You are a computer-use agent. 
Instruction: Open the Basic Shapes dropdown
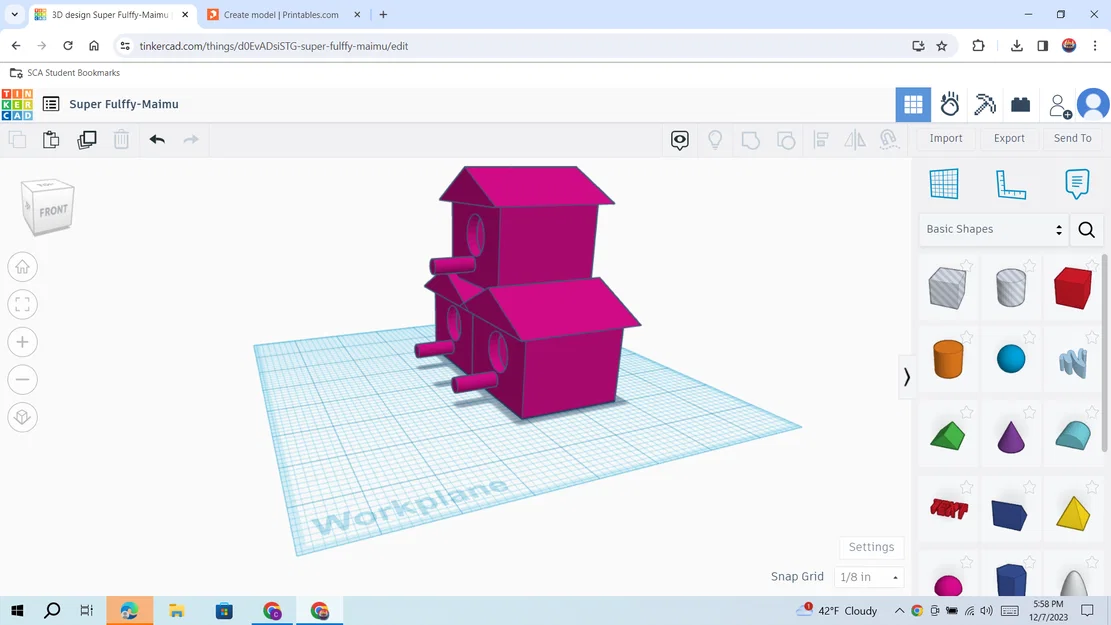994,230
